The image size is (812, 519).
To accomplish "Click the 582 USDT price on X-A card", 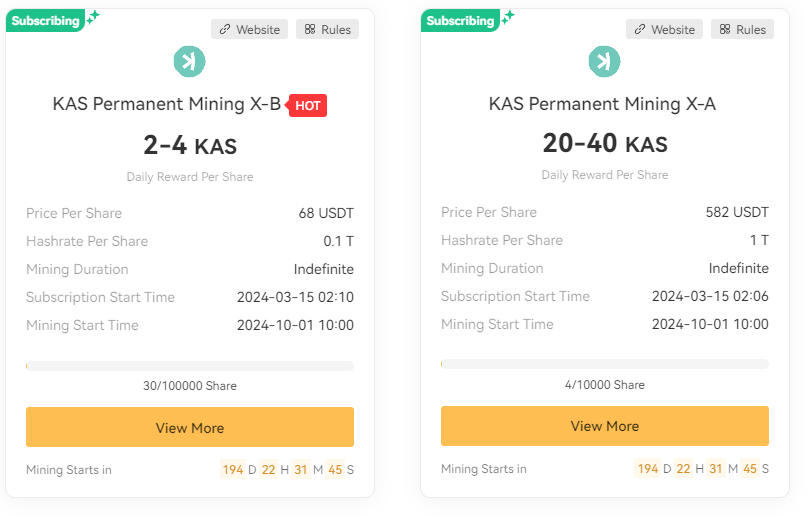I will pos(737,212).
